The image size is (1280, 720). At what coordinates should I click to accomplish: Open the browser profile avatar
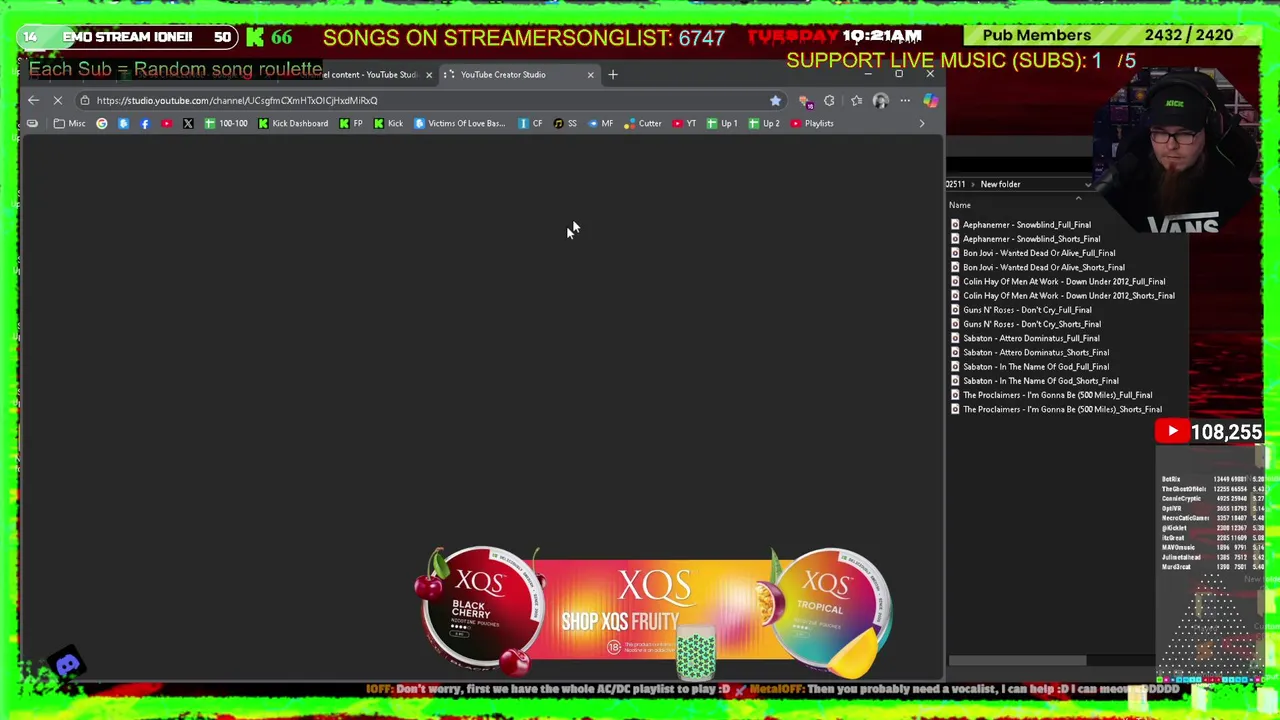tap(880, 100)
